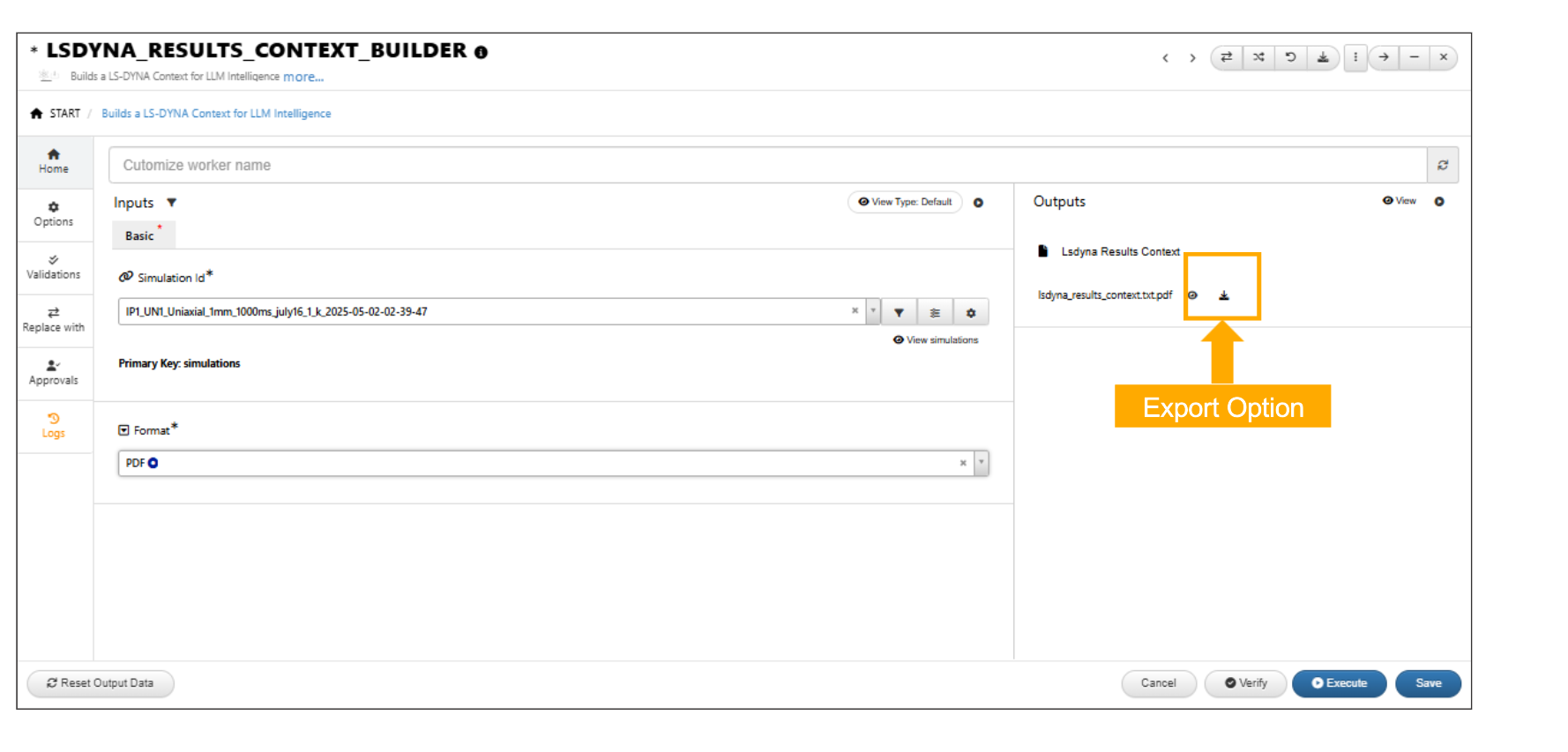This screenshot has height=752, width=1568.
Task: Click the download icon in top toolbar
Action: [1323, 57]
